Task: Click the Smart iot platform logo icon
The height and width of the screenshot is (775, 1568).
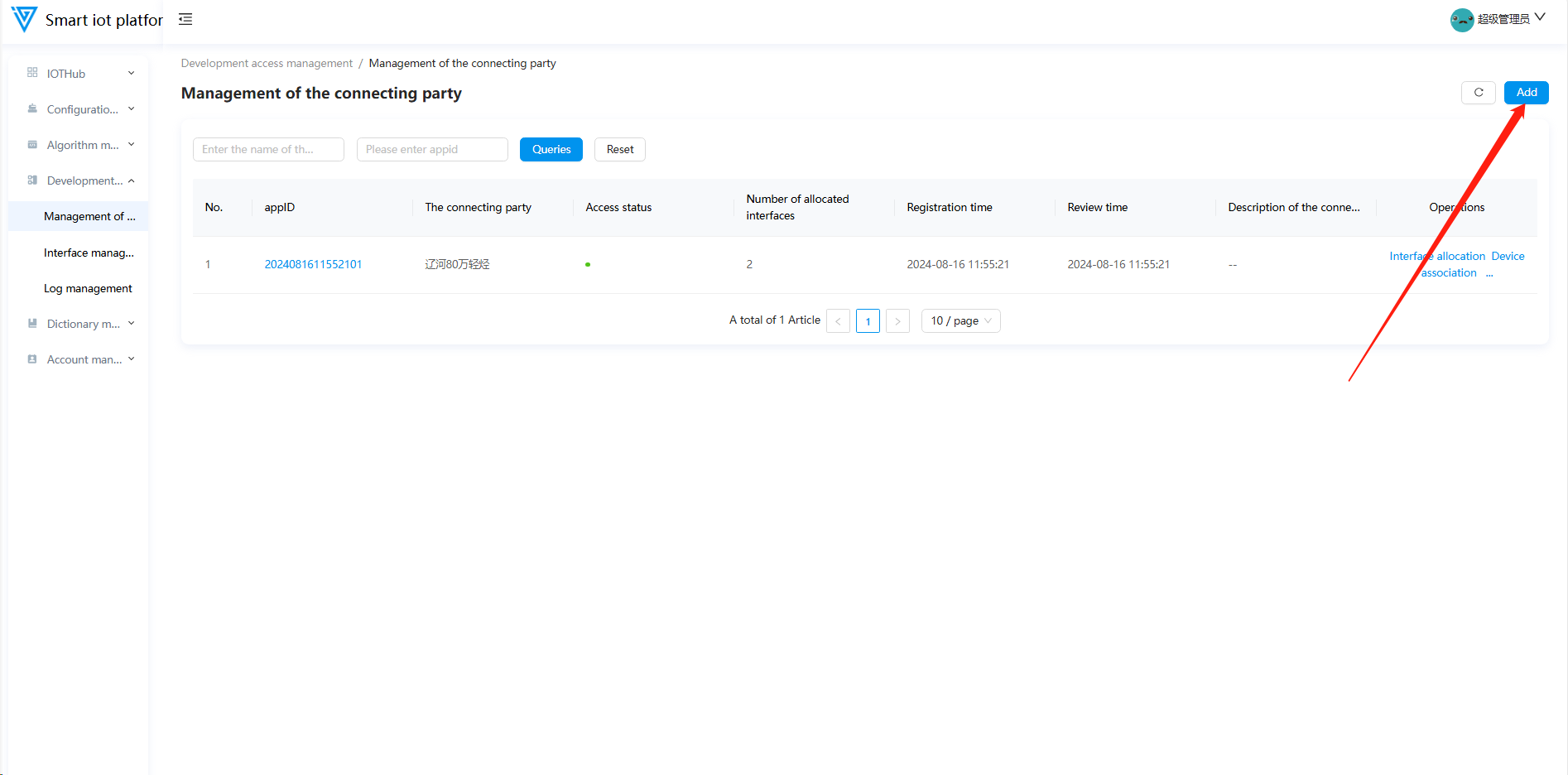Action: tap(24, 19)
